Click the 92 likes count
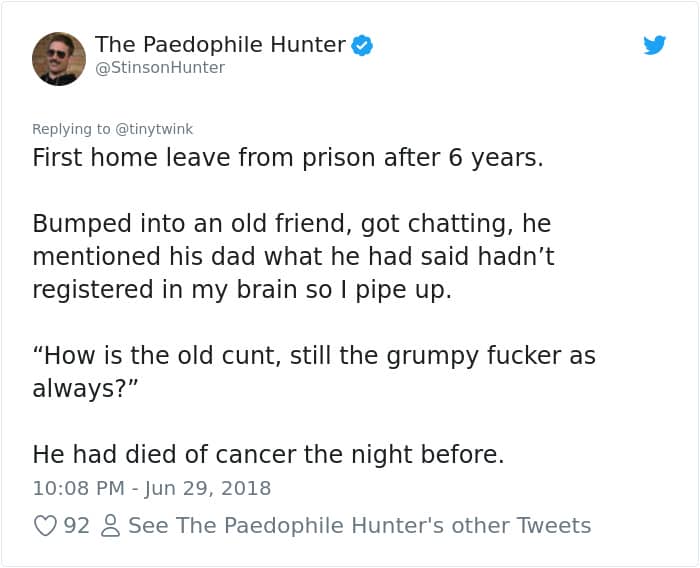The width and height of the screenshot is (700, 568). [x=76, y=525]
